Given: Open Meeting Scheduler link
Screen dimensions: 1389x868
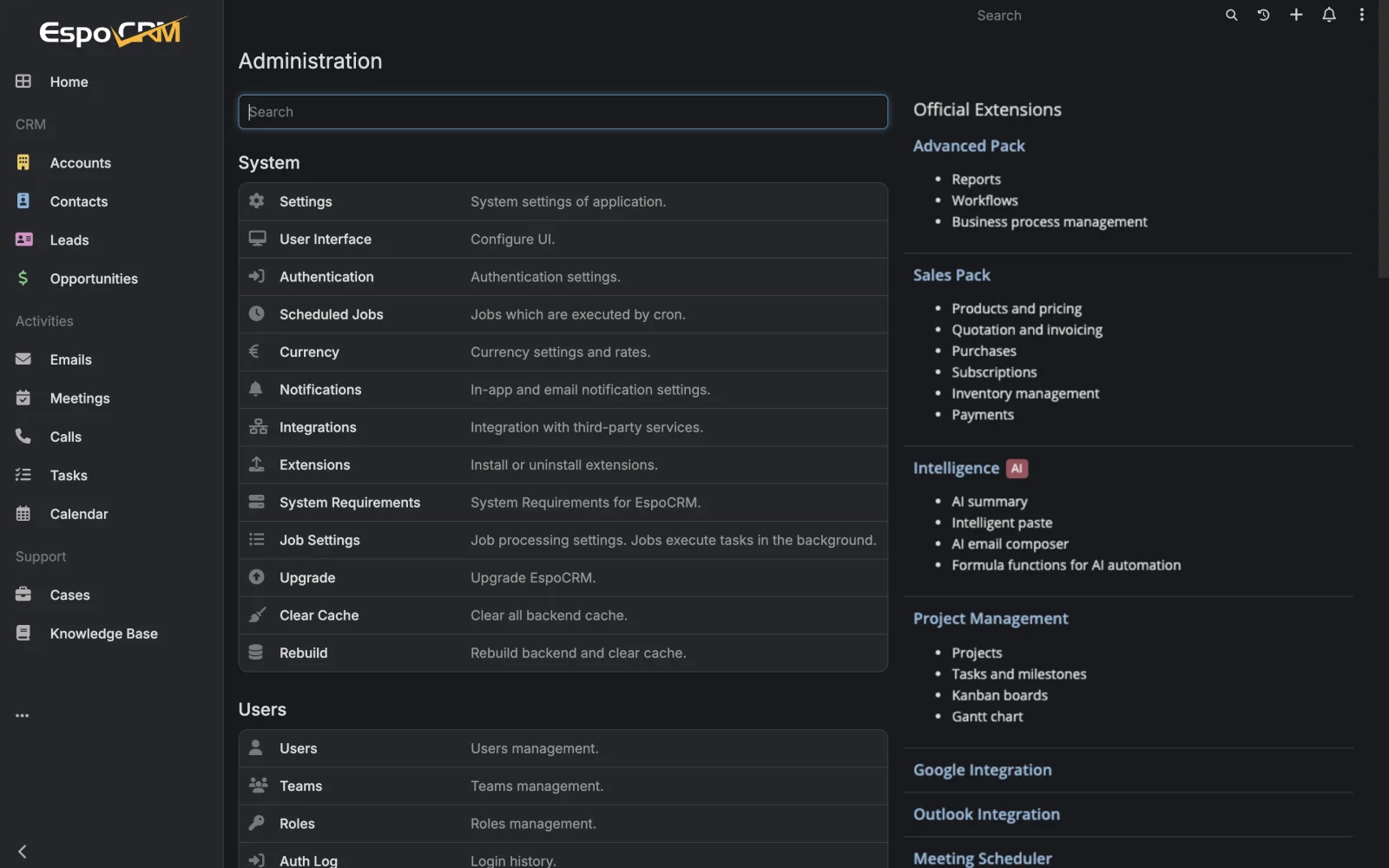Looking at the screenshot, I should (x=982, y=858).
